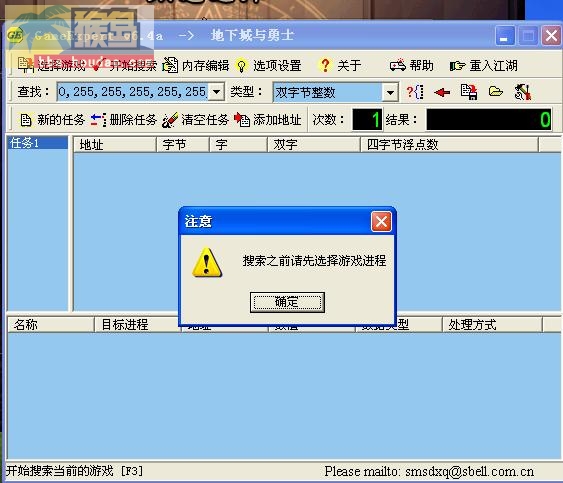Confirm the 注意 dialog with 确定
Screen dimensions: 563x483
click(x=287, y=302)
